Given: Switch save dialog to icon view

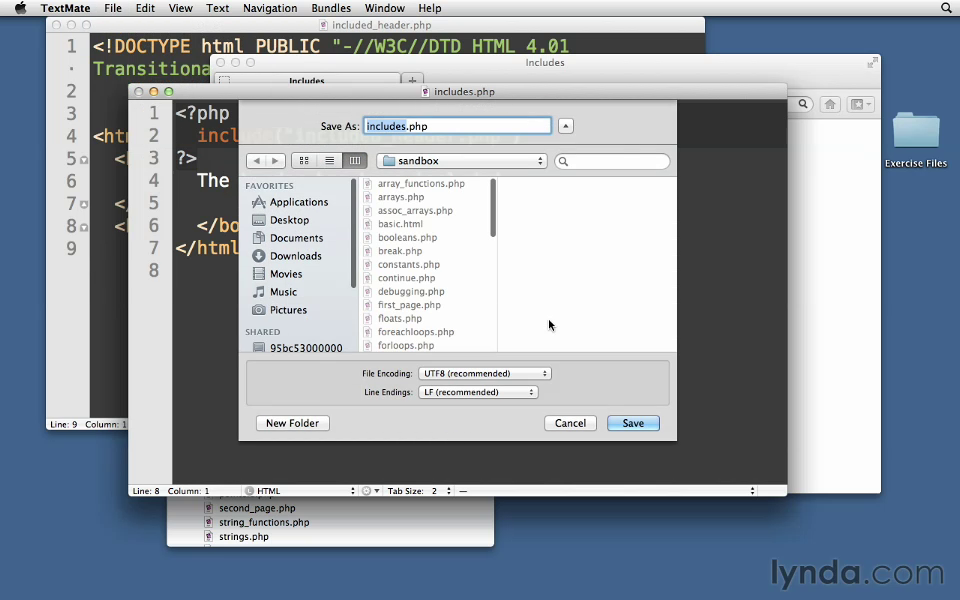Looking at the screenshot, I should (304, 160).
